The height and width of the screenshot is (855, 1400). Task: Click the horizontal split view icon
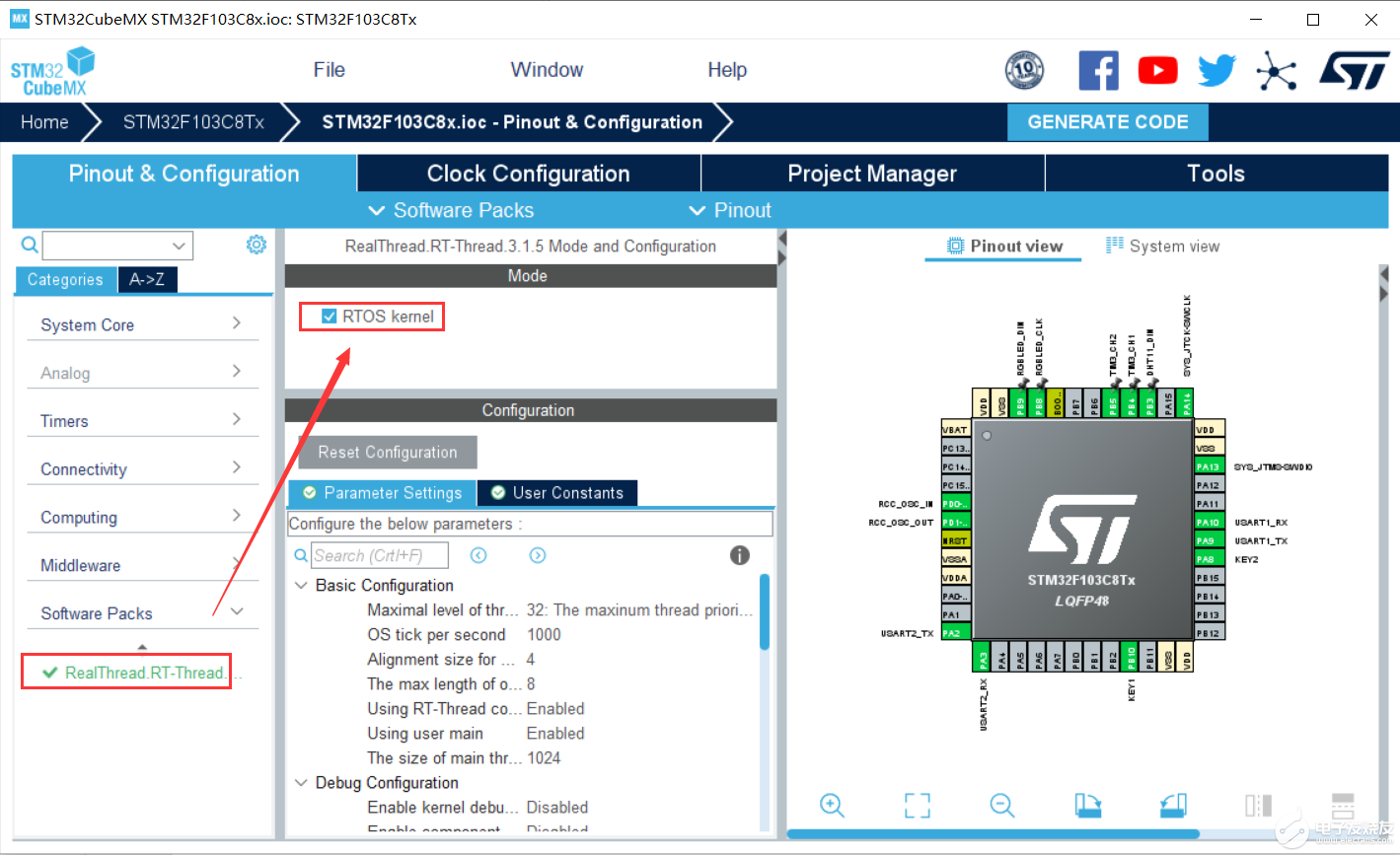(x=1343, y=806)
